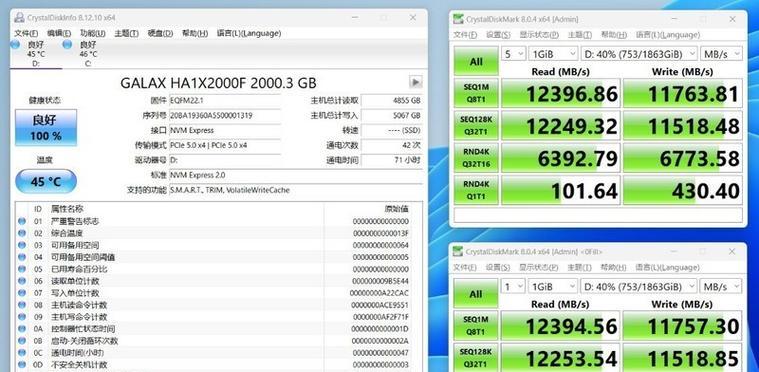Click status dot for attribute 09 主机写命令计数
The image size is (759, 372).
coord(22,317)
